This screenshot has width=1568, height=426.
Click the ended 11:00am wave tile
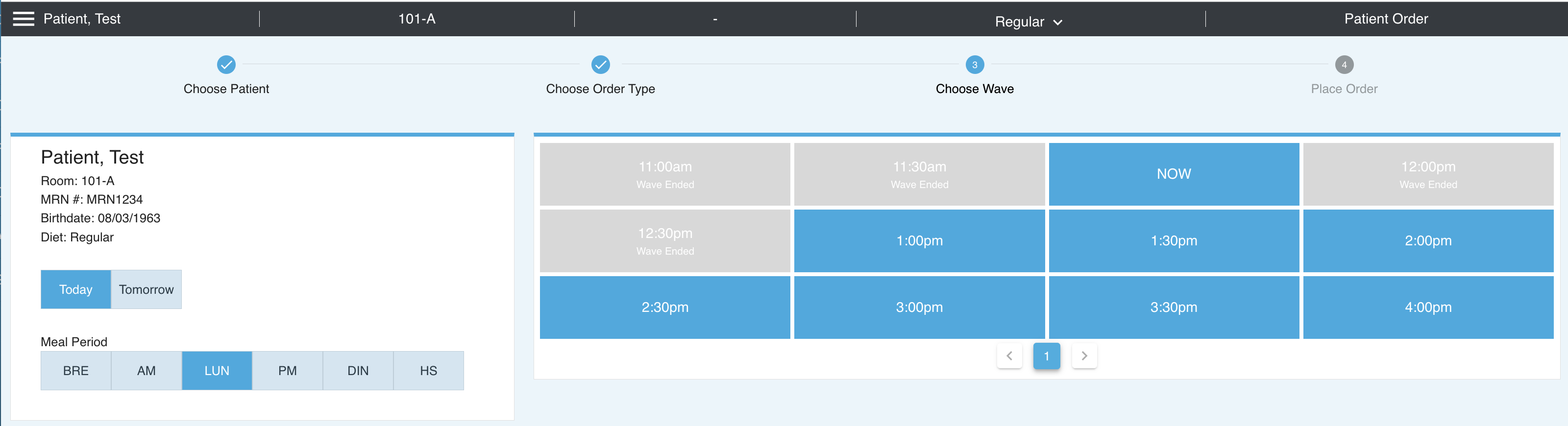click(x=665, y=174)
